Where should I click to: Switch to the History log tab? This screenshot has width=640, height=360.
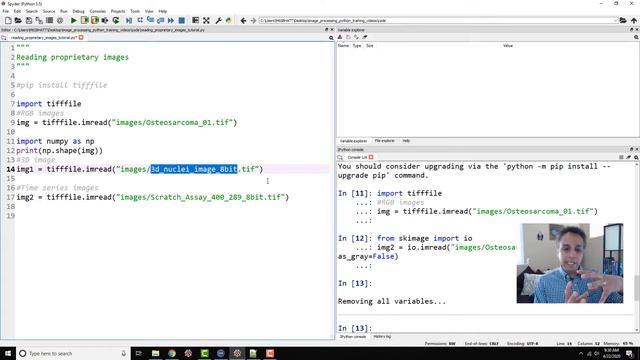[382, 337]
